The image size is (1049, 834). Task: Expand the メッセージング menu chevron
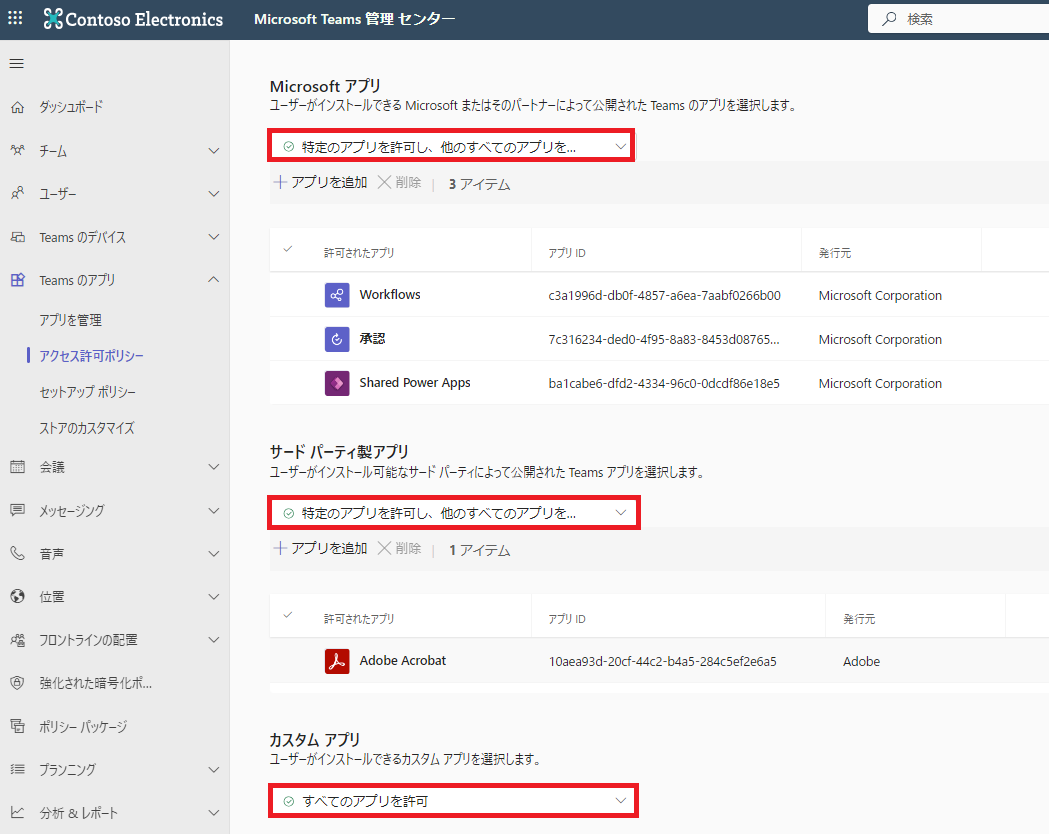click(x=214, y=510)
